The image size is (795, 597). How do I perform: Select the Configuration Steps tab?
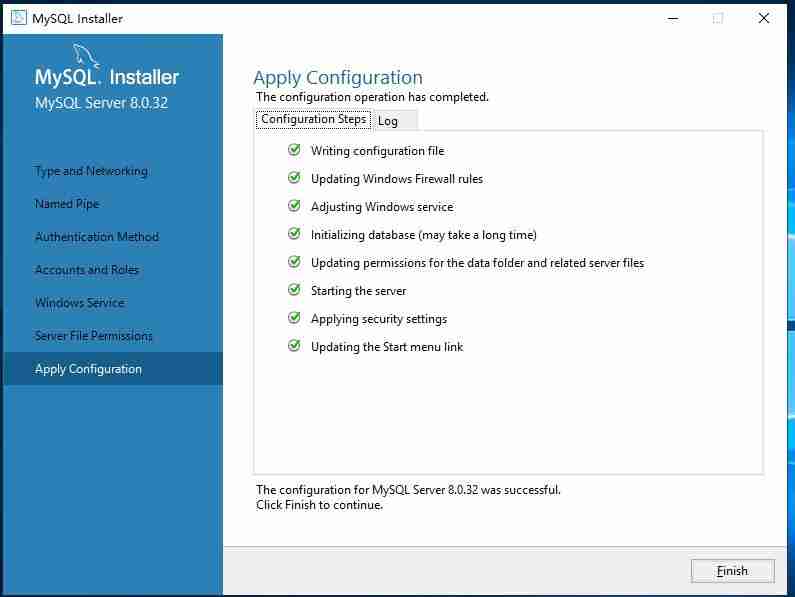[314, 119]
